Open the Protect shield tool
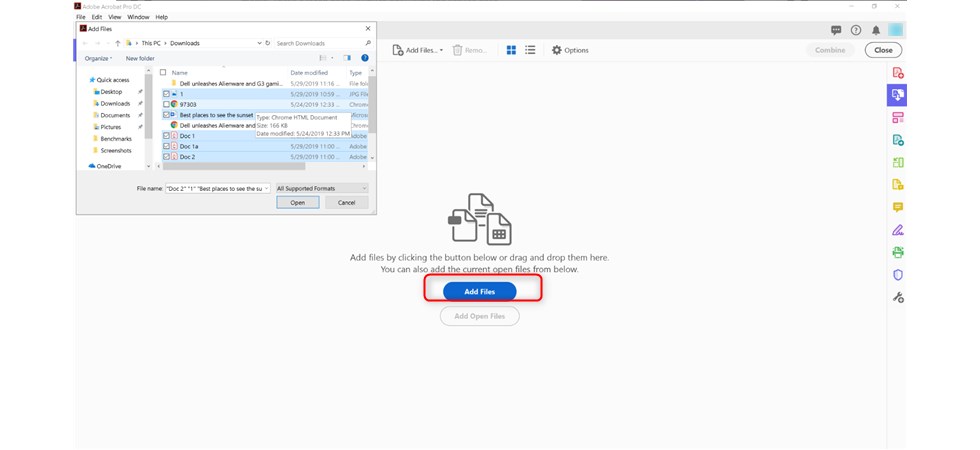This screenshot has width=980, height=450. [897, 275]
